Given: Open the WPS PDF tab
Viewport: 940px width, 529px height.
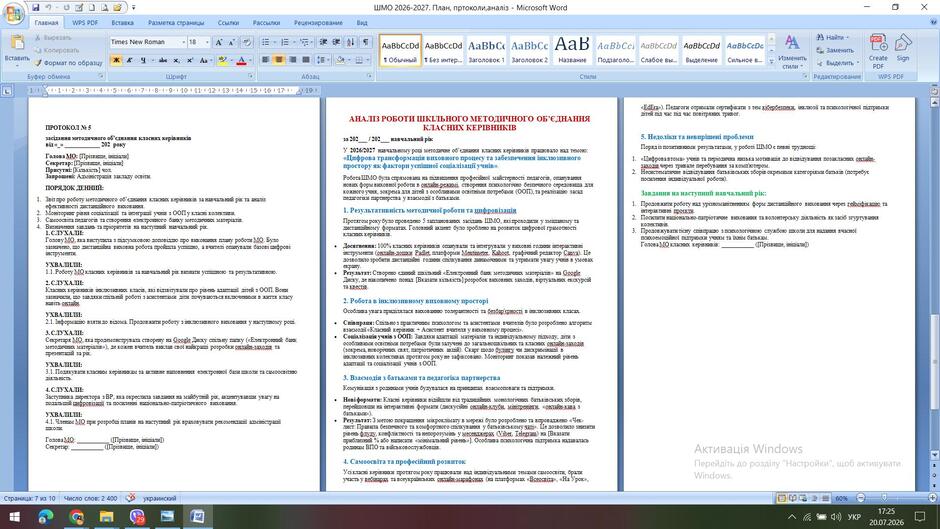Looking at the screenshot, I should (85, 23).
